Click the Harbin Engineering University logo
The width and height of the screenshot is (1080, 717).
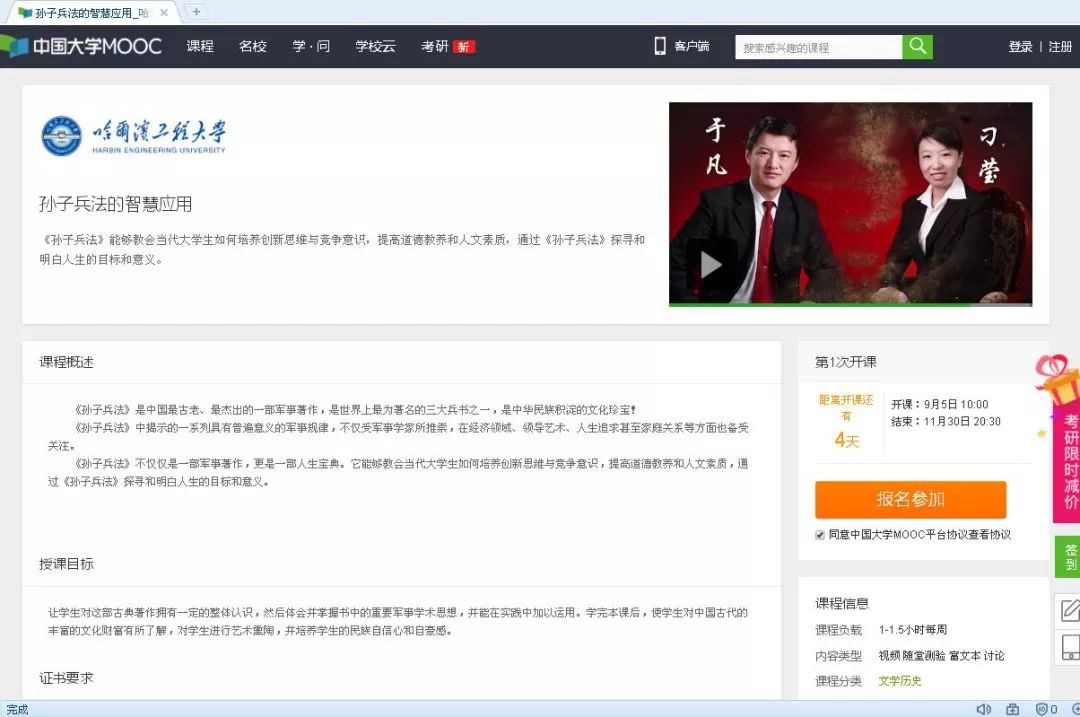133,136
